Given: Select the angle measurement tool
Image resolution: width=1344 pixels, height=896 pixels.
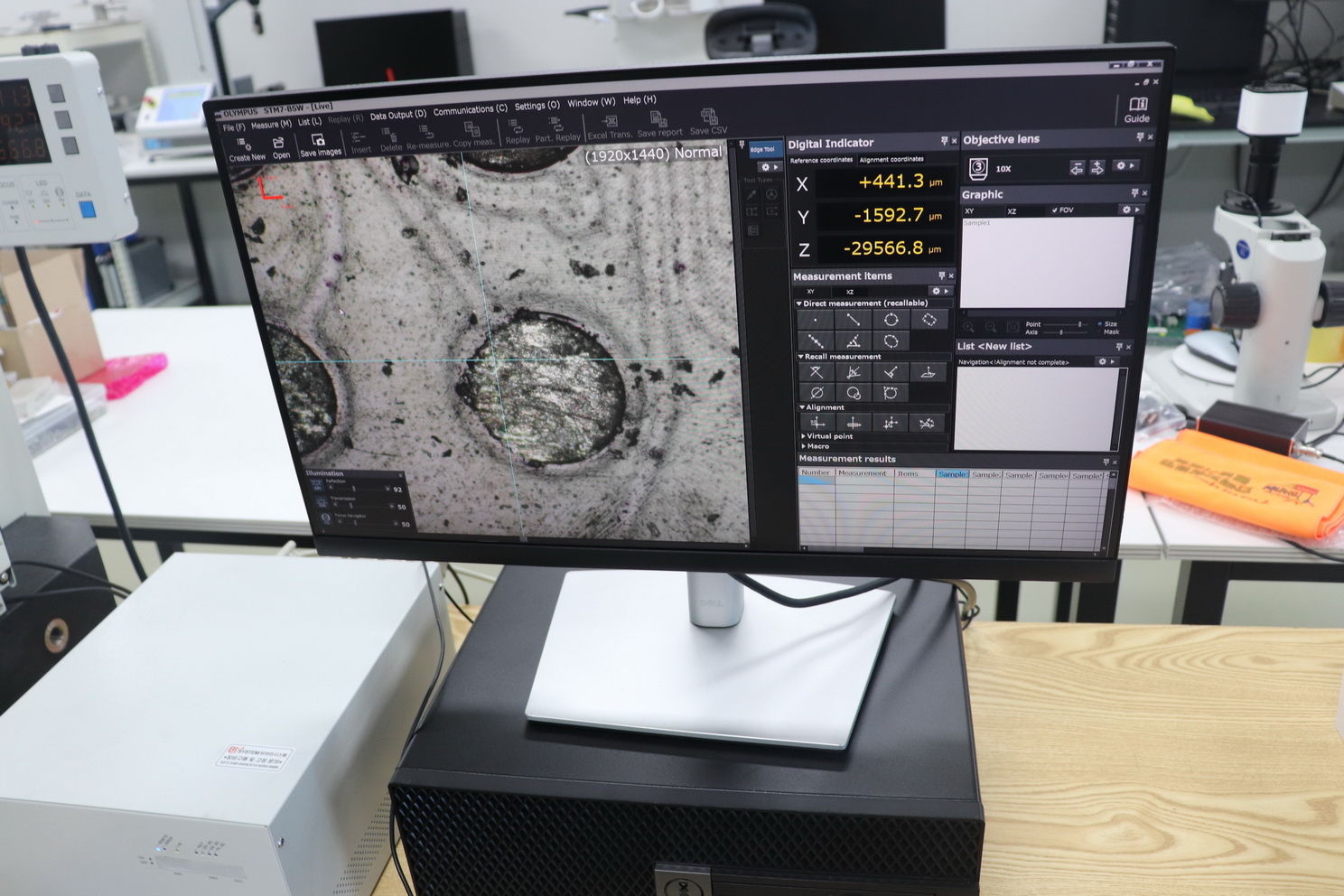Looking at the screenshot, I should coord(853,341).
